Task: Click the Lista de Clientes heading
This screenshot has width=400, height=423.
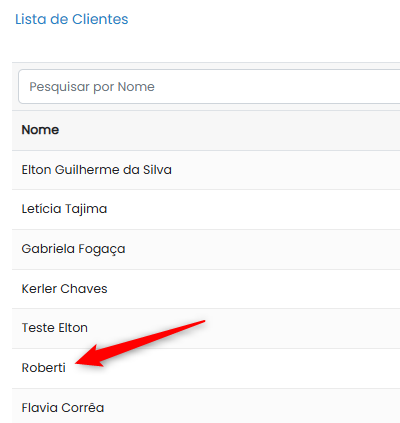Action: [x=72, y=19]
